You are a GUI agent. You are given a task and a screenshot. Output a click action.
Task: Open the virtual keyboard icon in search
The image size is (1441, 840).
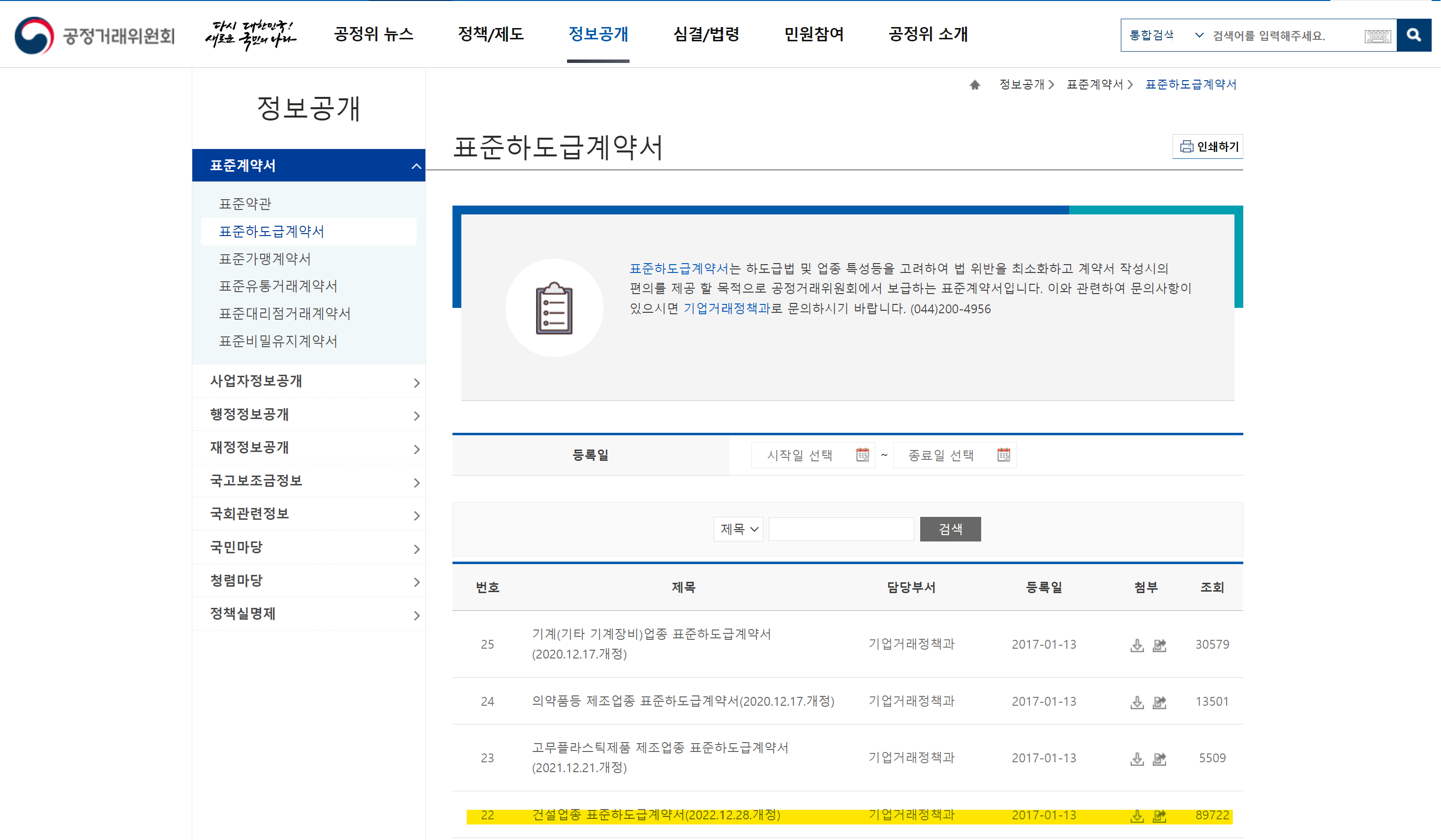point(1377,36)
